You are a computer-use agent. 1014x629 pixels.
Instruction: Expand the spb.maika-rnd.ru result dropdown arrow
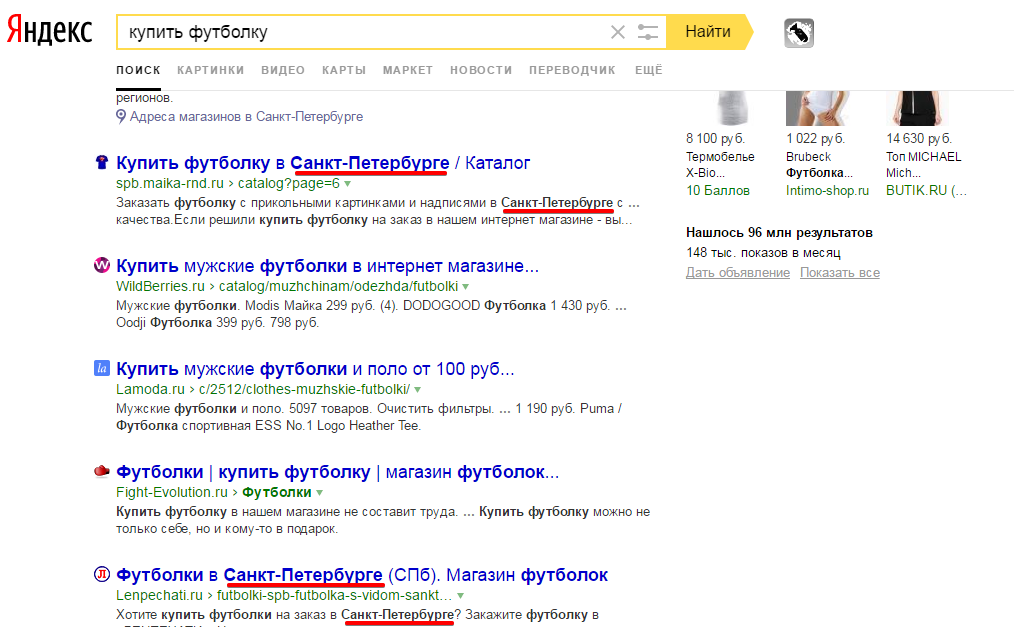tap(347, 184)
